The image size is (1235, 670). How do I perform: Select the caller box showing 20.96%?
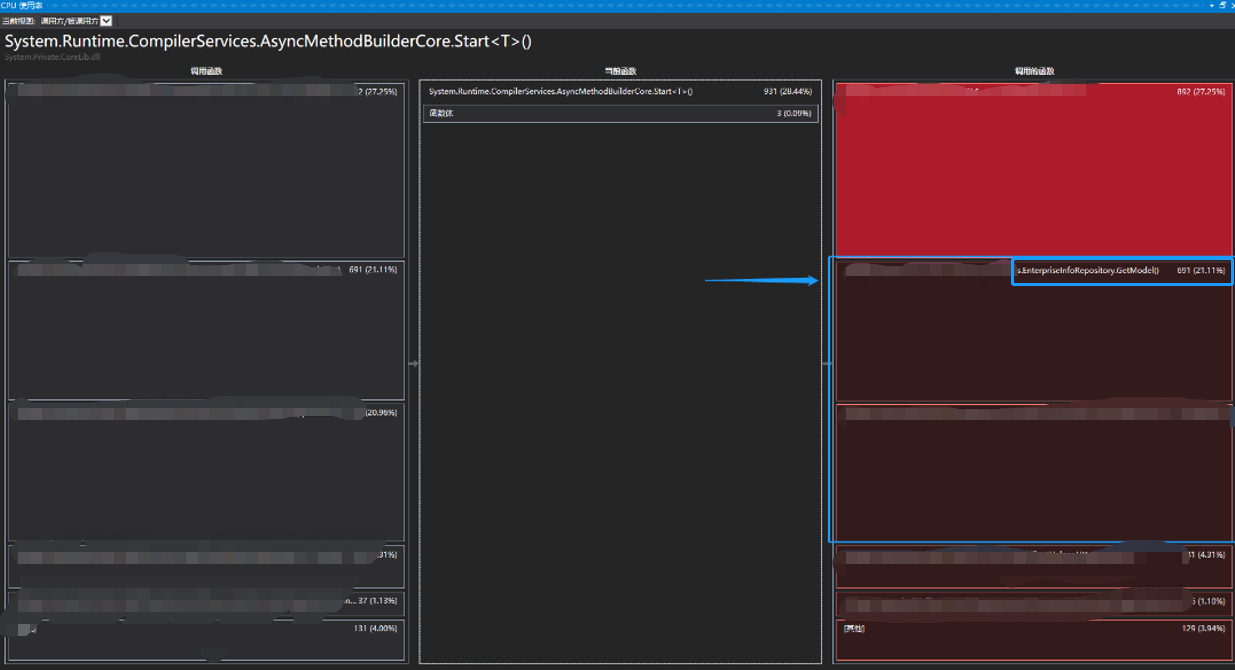click(206, 471)
